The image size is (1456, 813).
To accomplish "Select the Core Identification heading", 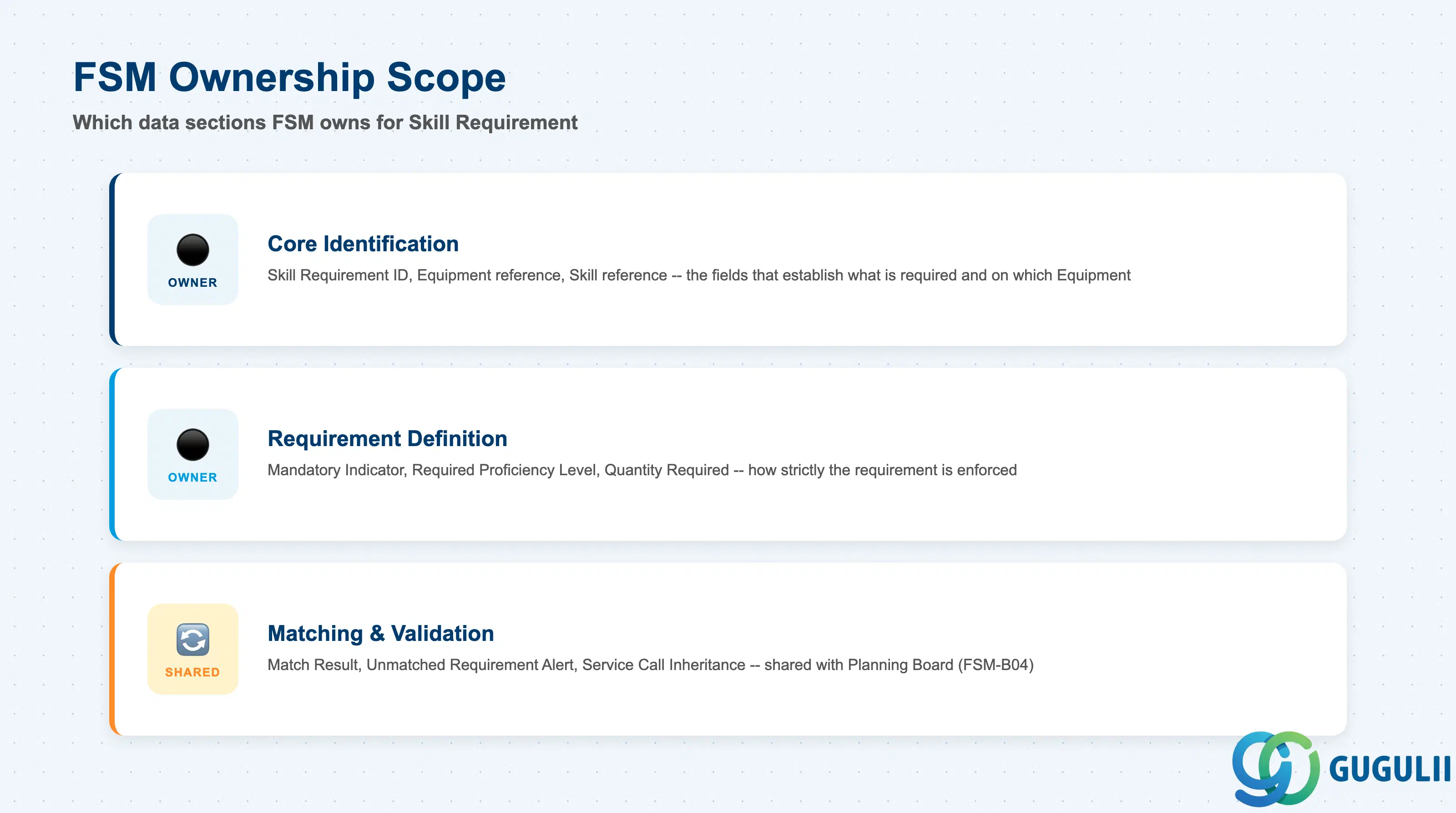I will (363, 244).
